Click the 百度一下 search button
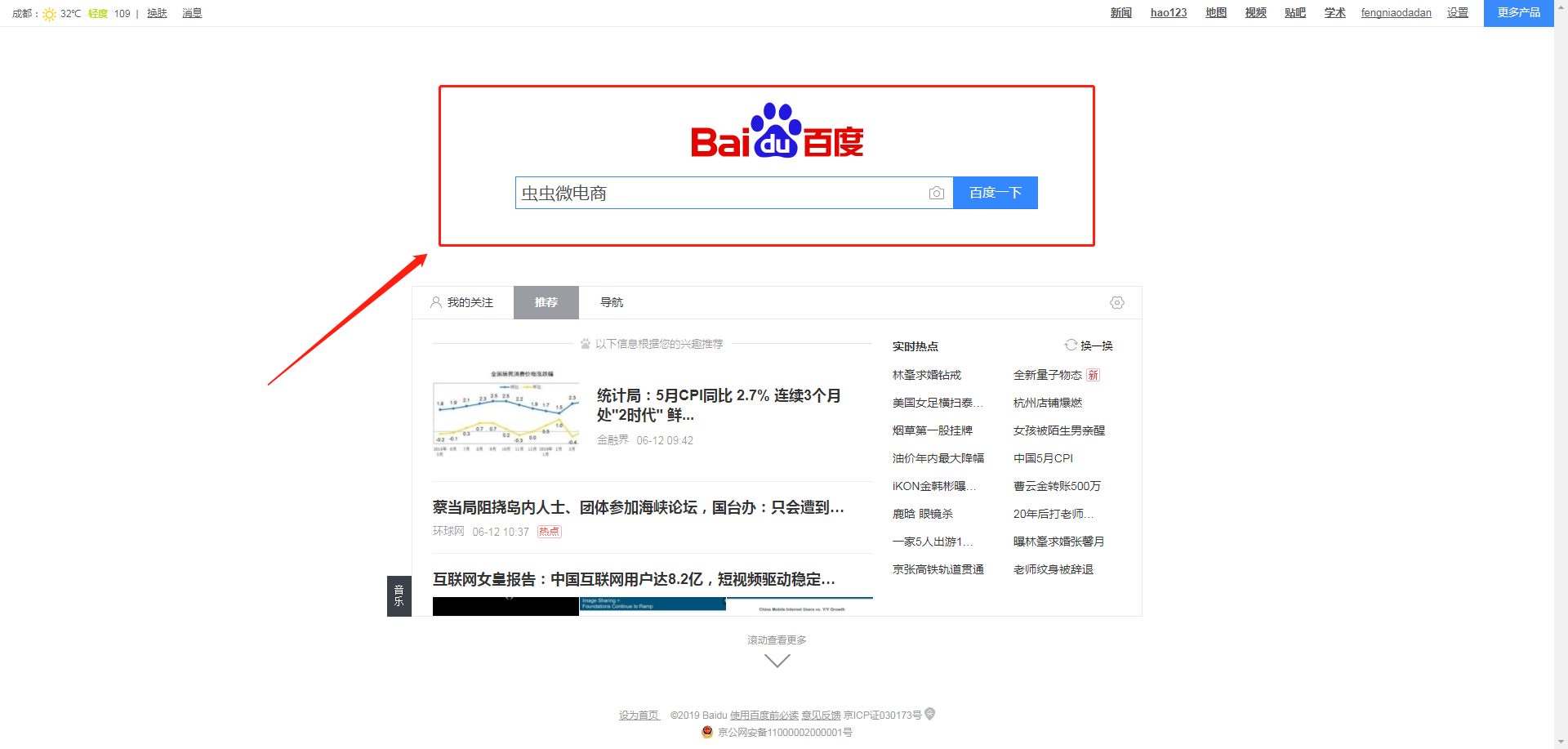Image resolution: width=1568 pixels, height=749 pixels. pos(996,193)
